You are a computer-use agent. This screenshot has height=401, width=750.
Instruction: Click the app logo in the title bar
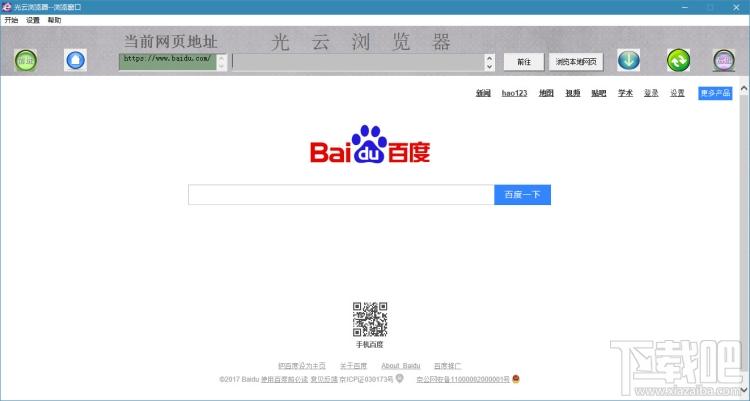coord(6,7)
